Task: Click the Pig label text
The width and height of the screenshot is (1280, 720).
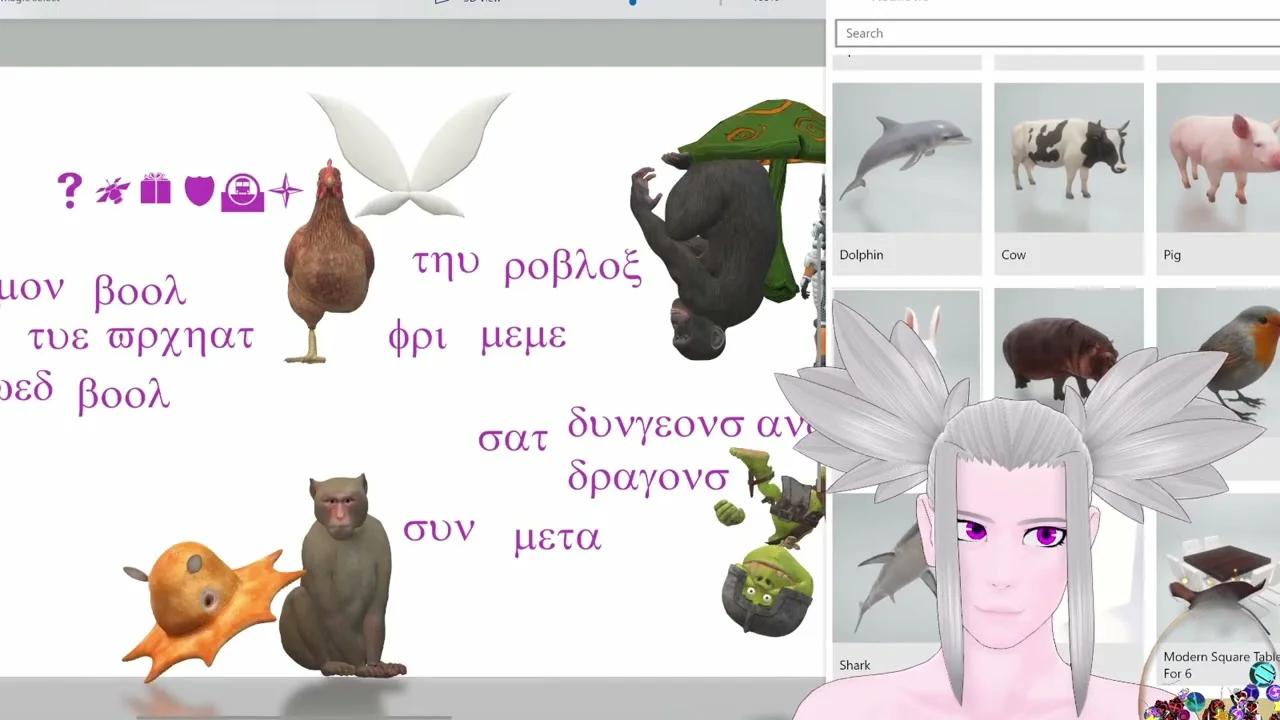Action: pos(1172,255)
